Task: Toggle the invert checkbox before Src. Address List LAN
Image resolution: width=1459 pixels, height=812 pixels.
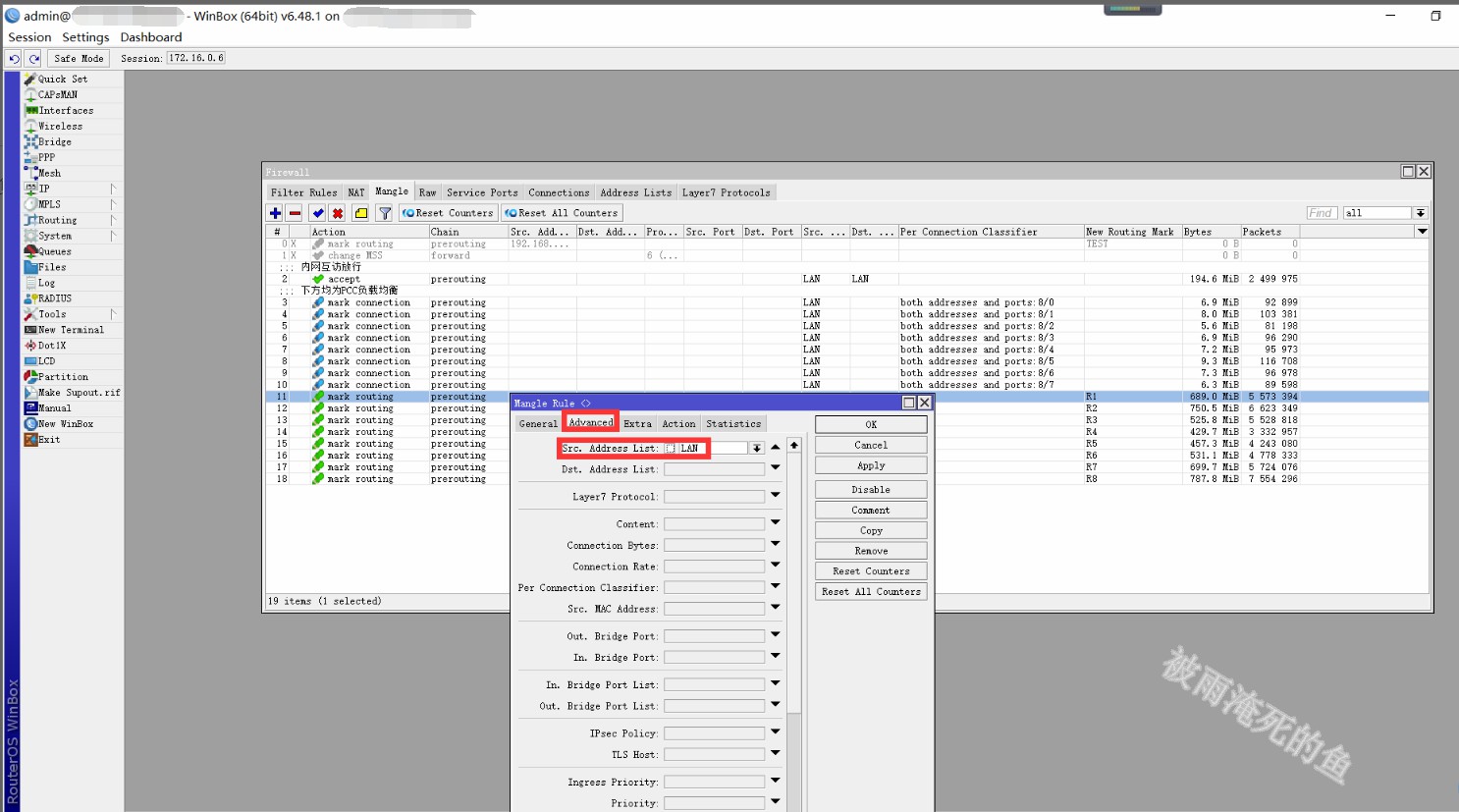Action: (671, 449)
